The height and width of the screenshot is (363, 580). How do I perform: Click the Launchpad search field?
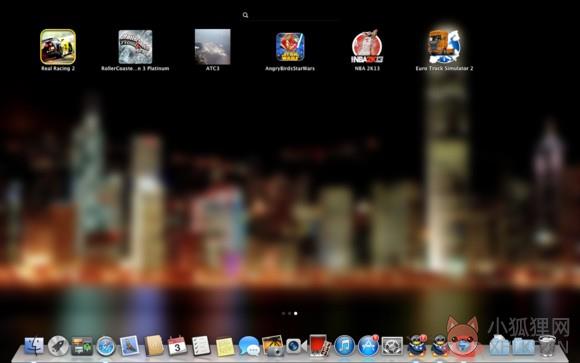pyautogui.click(x=290, y=15)
